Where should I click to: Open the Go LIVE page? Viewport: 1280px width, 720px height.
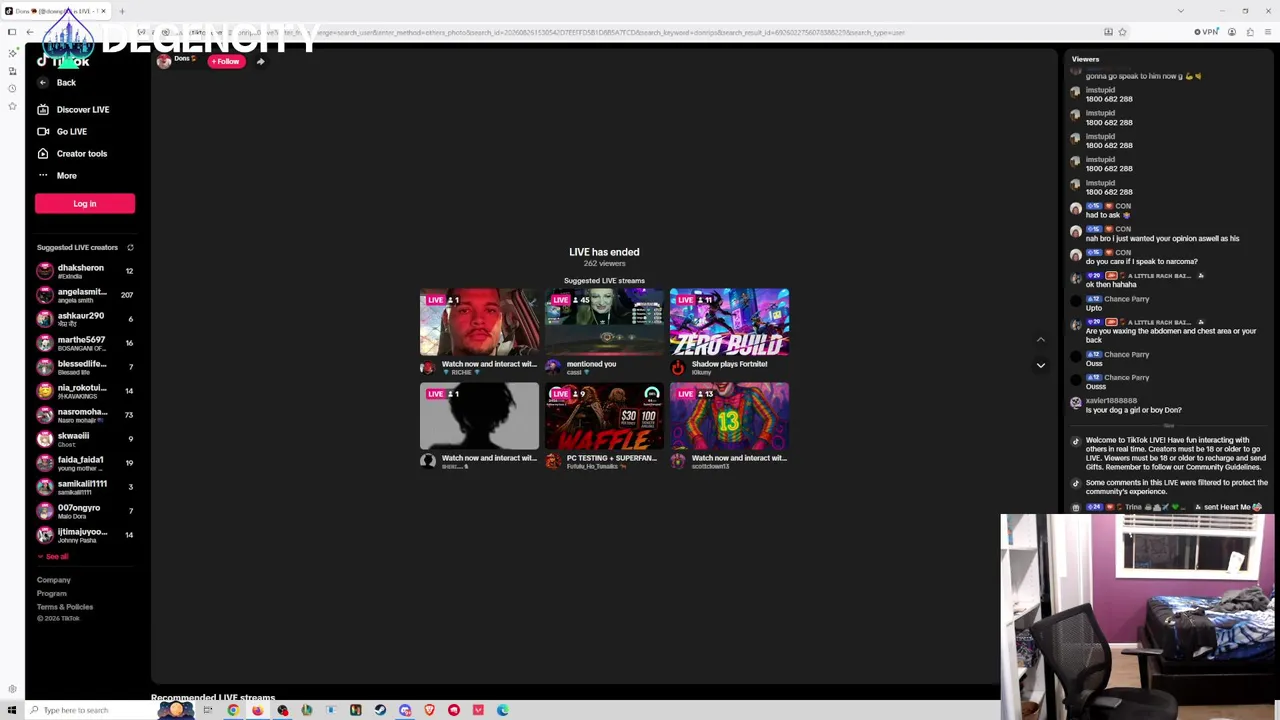(x=62, y=132)
